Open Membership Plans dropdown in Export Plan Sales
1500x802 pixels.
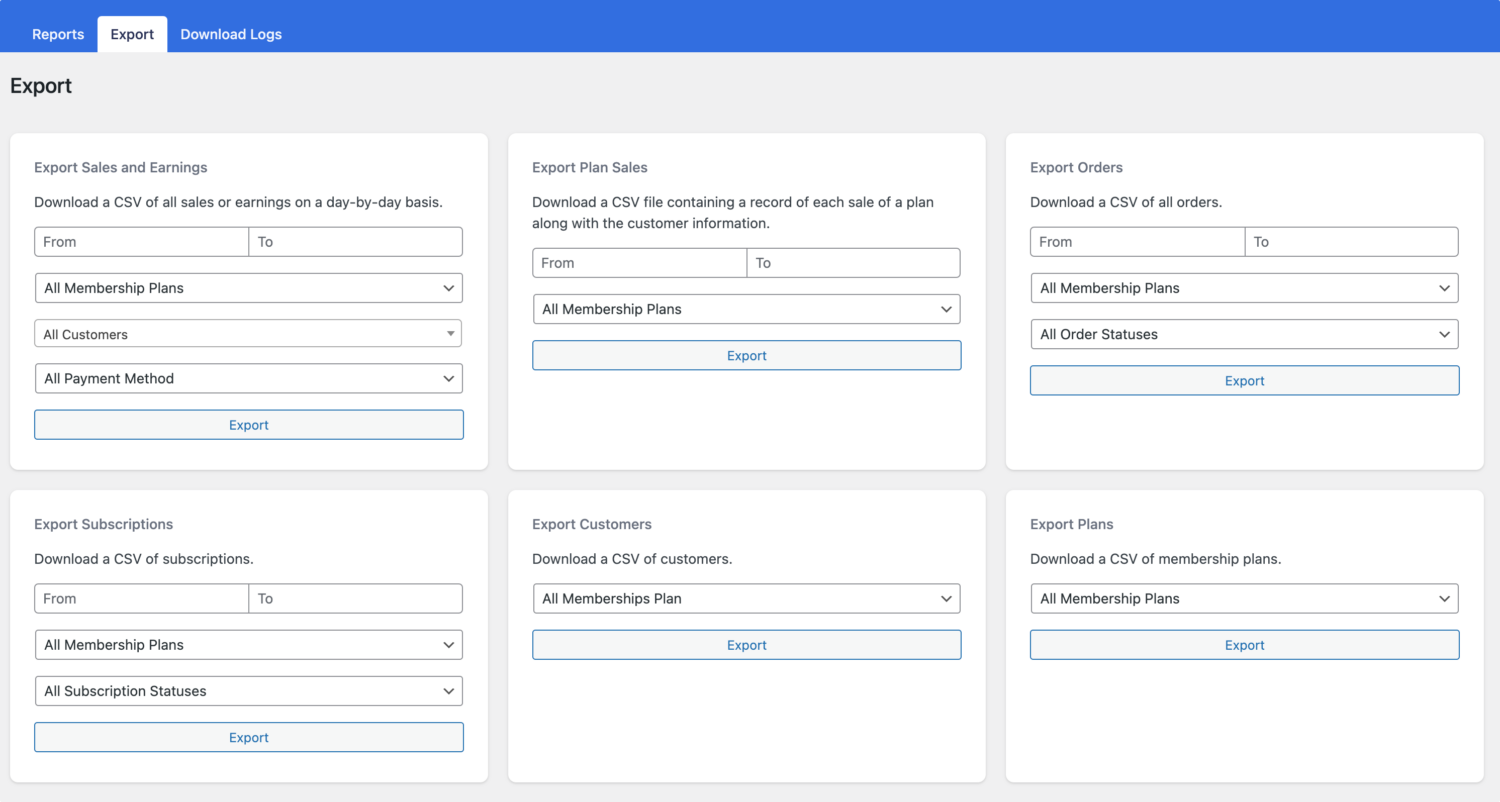(x=747, y=309)
